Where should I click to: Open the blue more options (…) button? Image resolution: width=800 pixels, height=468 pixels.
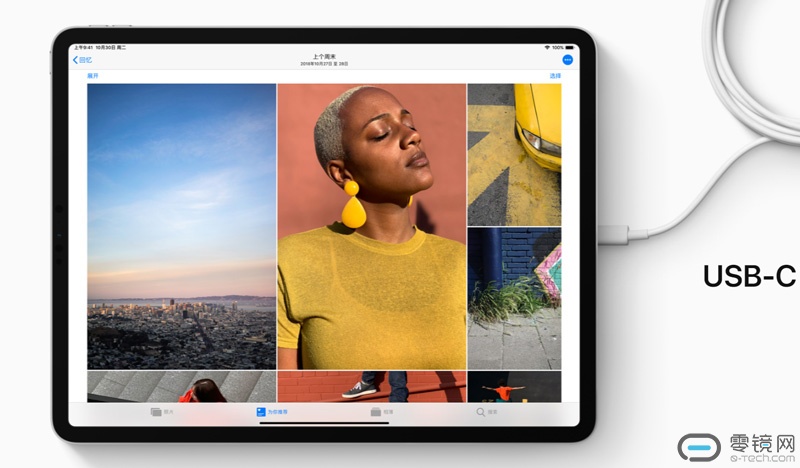[567, 60]
